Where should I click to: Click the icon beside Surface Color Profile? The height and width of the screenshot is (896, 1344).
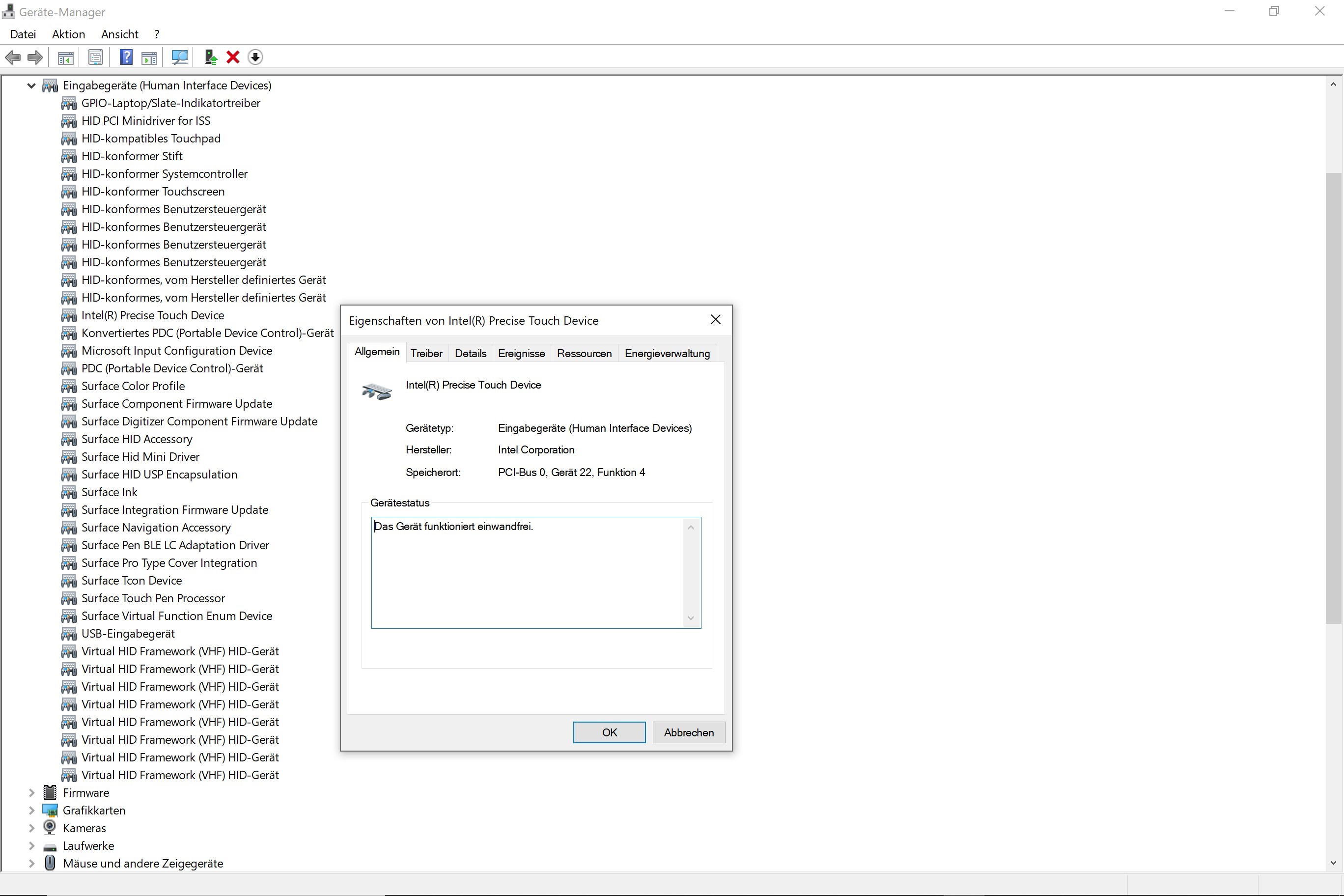pyautogui.click(x=69, y=386)
